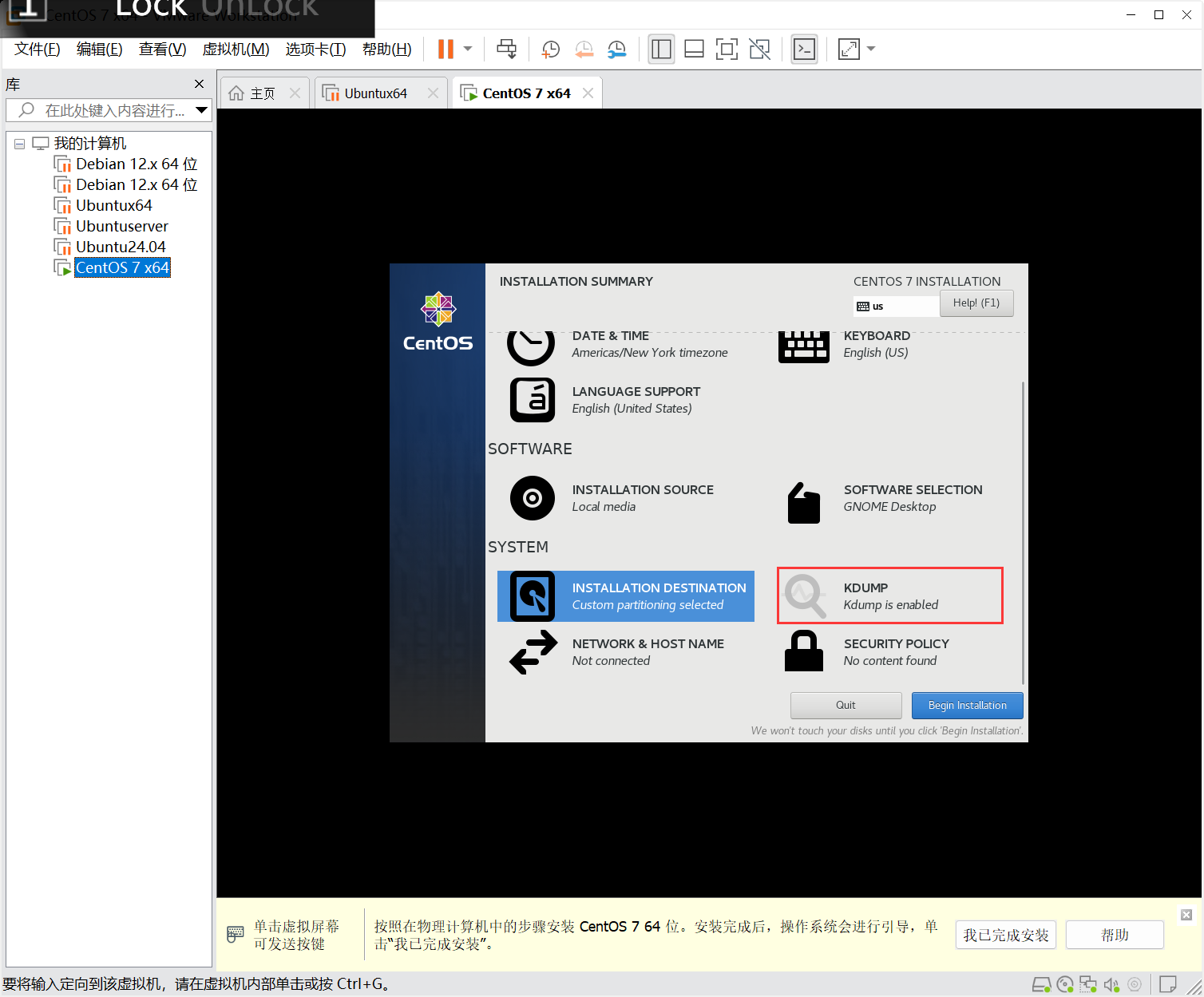Toggle the library sidebar view icon
This screenshot has width=1204, height=997.
click(661, 49)
